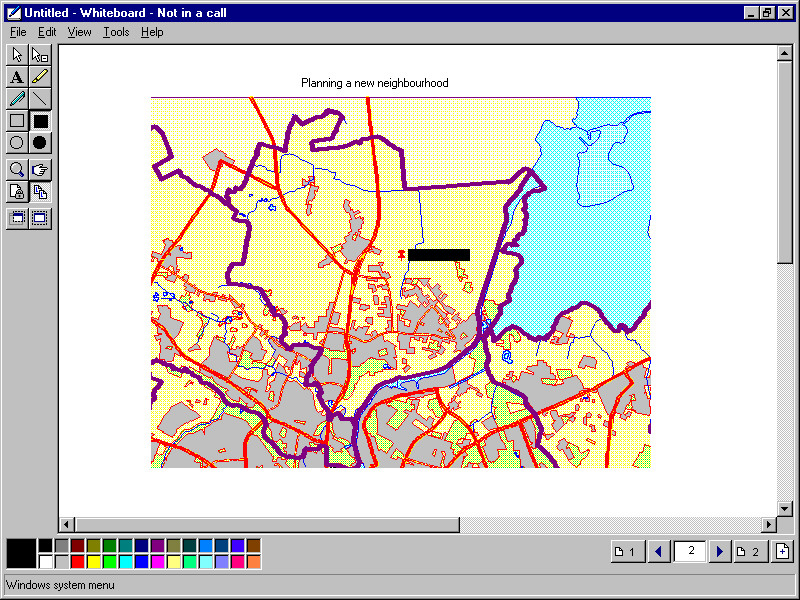Choose the Text tool
Image resolution: width=800 pixels, height=600 pixels.
coord(17,77)
